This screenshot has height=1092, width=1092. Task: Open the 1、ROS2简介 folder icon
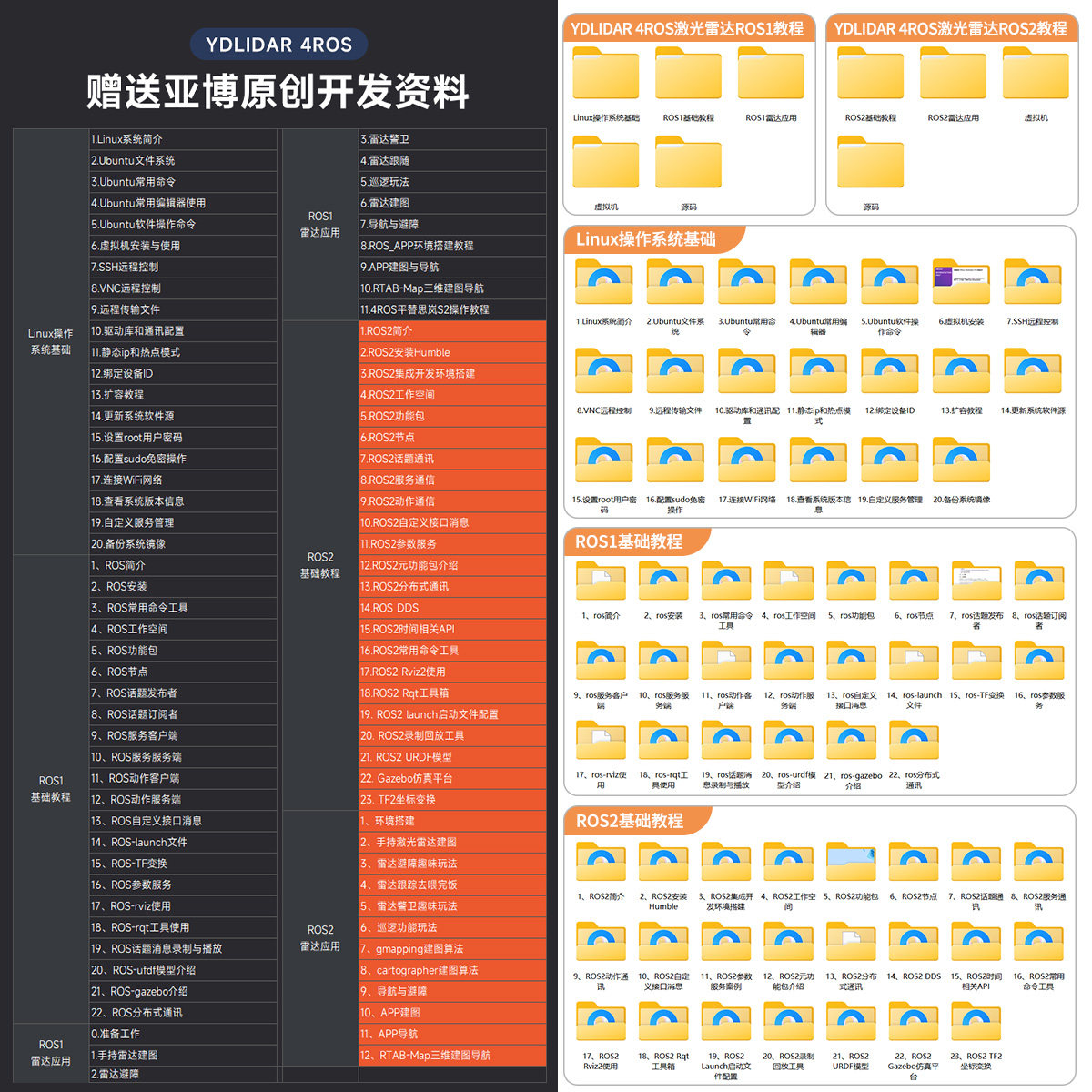pyautogui.click(x=601, y=863)
